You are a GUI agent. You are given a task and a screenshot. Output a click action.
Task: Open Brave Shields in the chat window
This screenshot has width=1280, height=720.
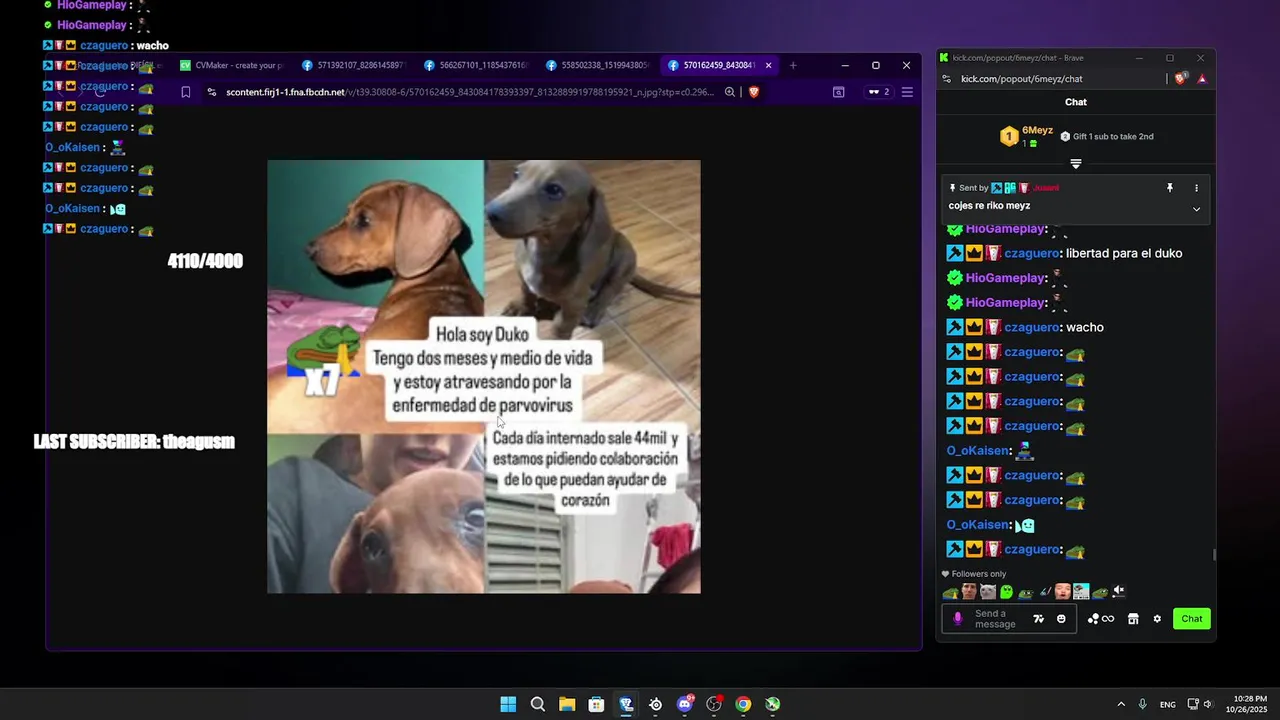click(1182, 79)
